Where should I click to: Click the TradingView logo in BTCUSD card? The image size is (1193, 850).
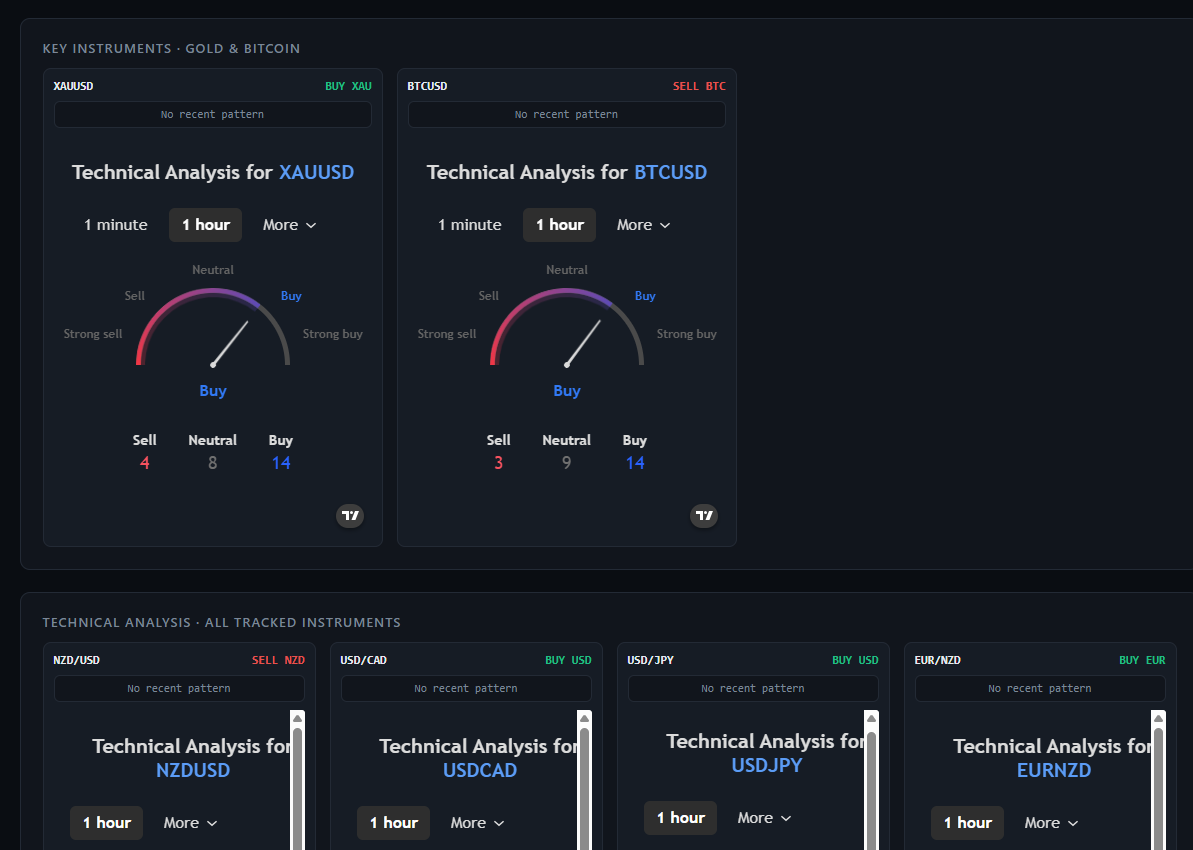(x=704, y=516)
